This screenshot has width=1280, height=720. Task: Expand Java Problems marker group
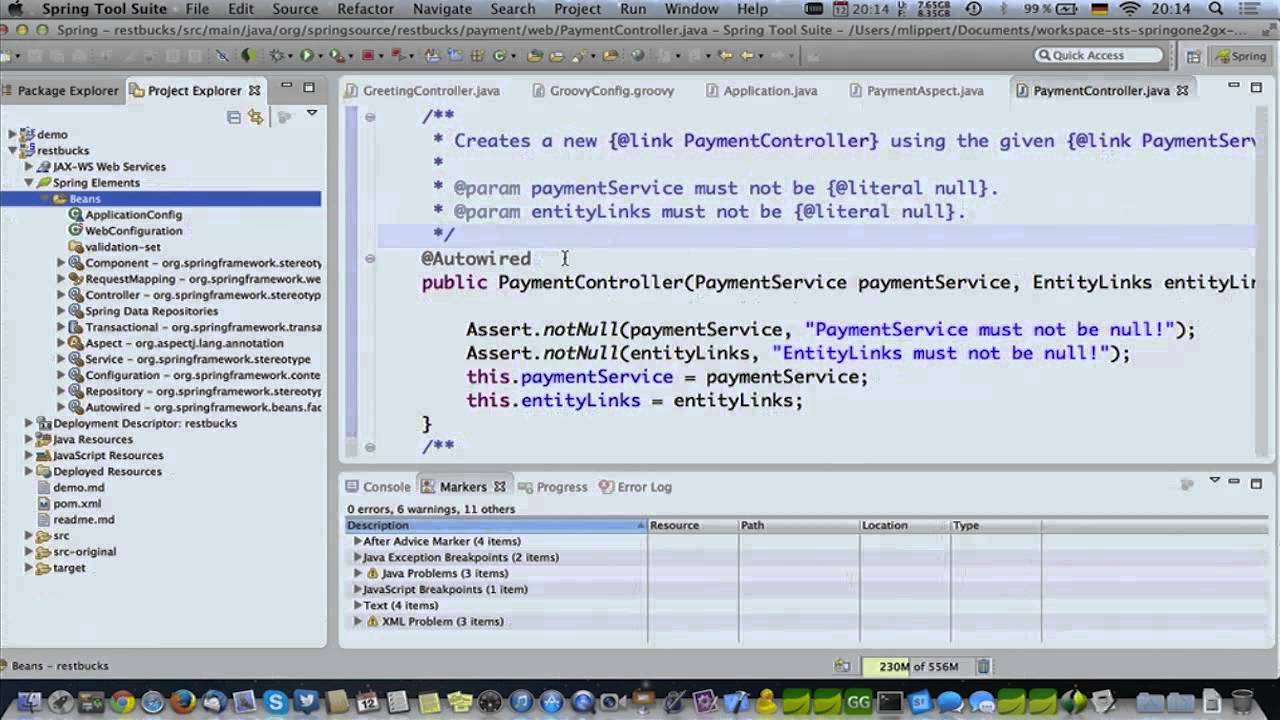click(358, 573)
